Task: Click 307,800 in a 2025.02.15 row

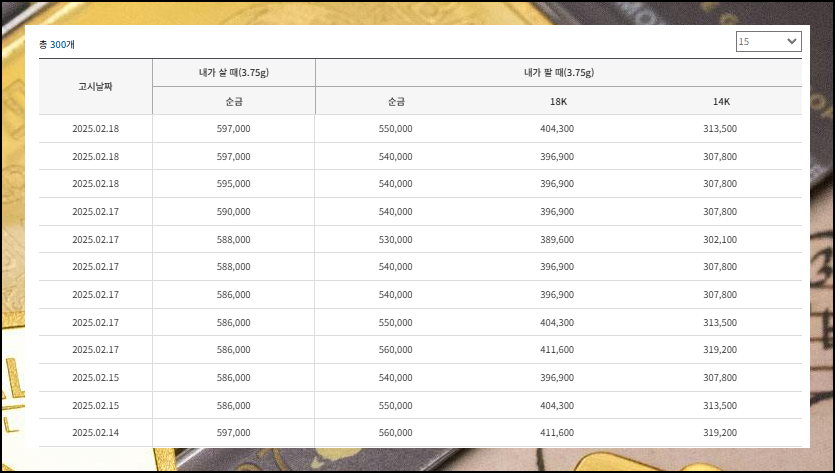Action: click(720, 377)
